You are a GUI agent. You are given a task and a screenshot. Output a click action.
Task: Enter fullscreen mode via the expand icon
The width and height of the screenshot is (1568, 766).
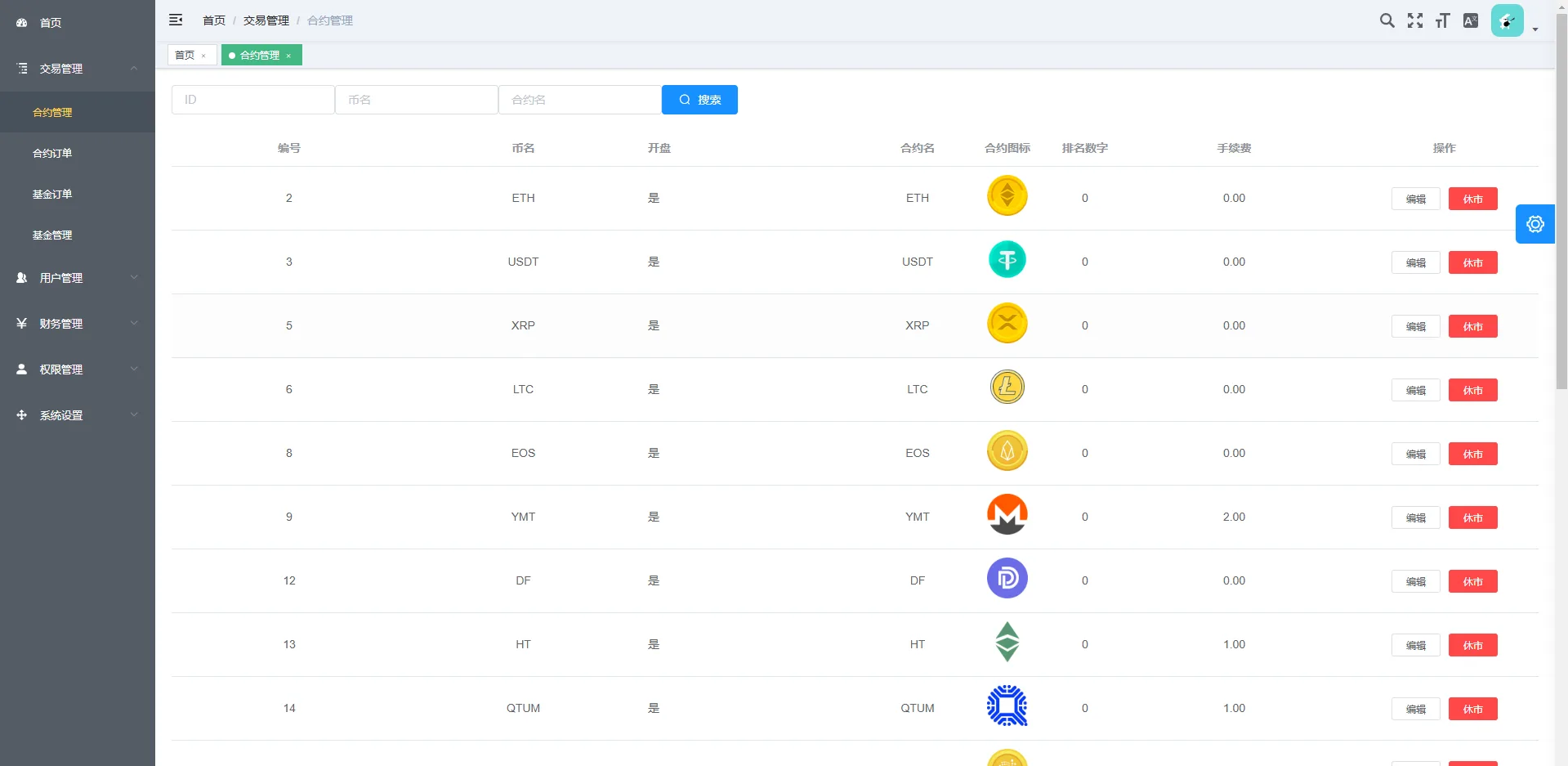pos(1415,20)
